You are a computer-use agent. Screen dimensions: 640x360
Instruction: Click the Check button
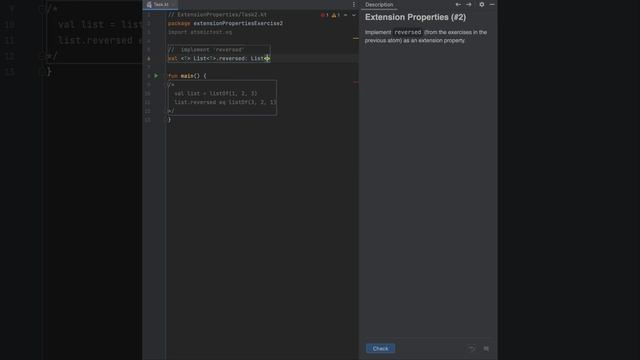380,349
